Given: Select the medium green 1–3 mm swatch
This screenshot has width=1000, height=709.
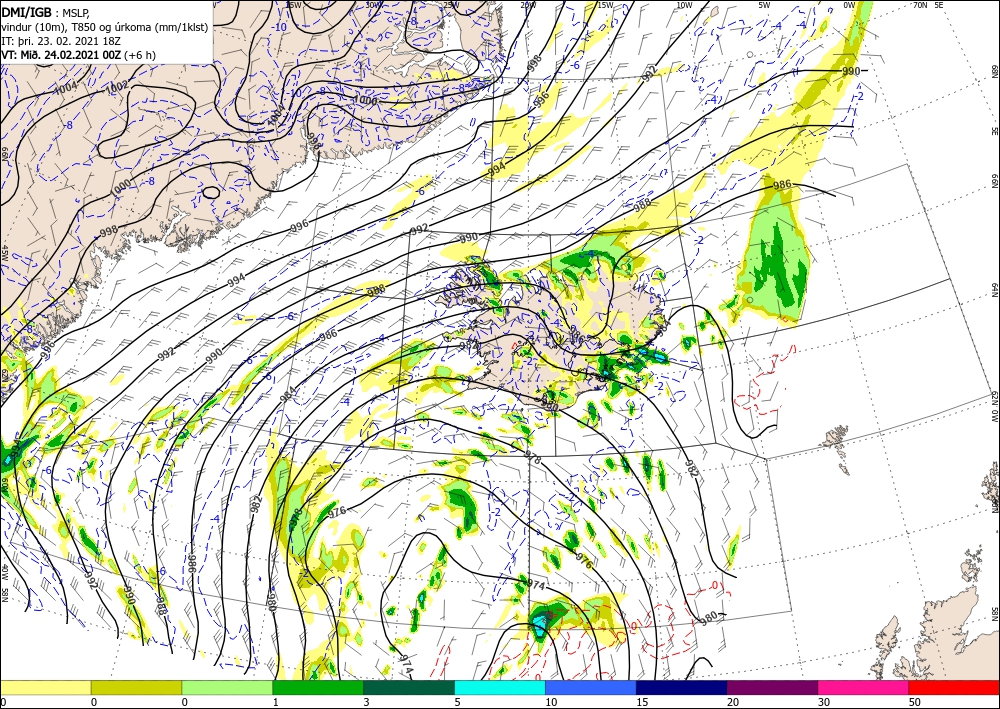Looking at the screenshot, I should point(318,687).
